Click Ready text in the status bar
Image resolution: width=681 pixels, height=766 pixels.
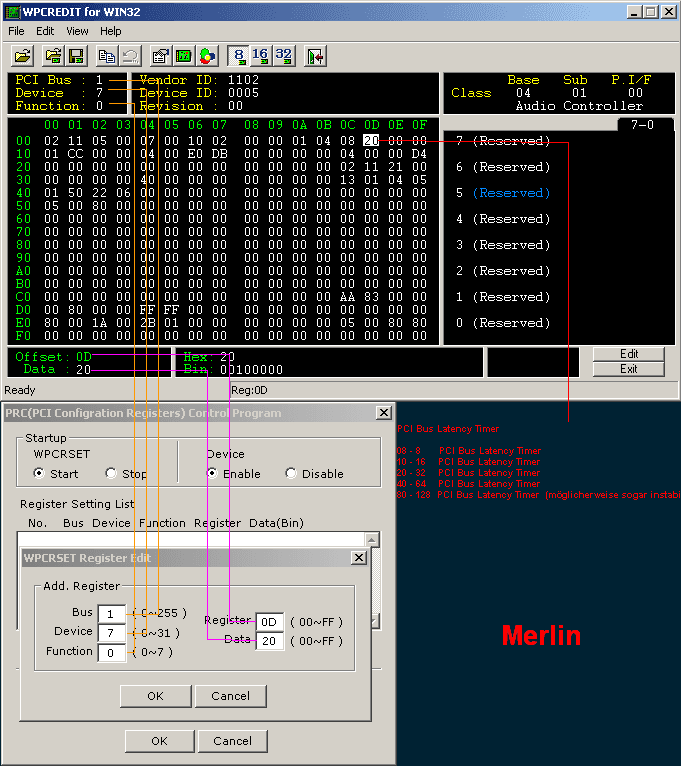coord(20,390)
